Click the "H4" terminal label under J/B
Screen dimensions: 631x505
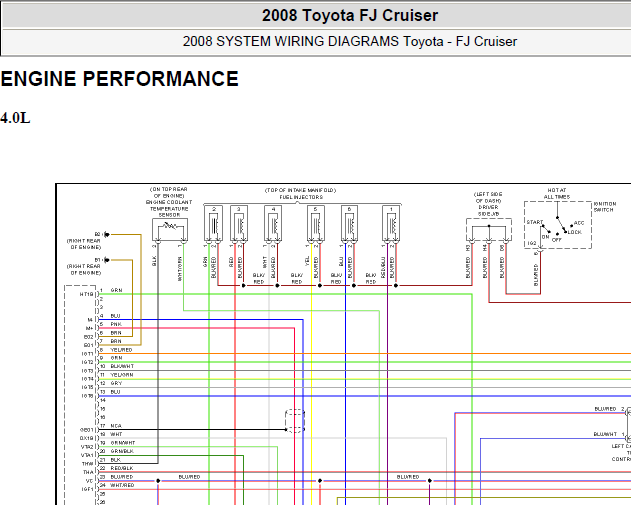(485, 248)
